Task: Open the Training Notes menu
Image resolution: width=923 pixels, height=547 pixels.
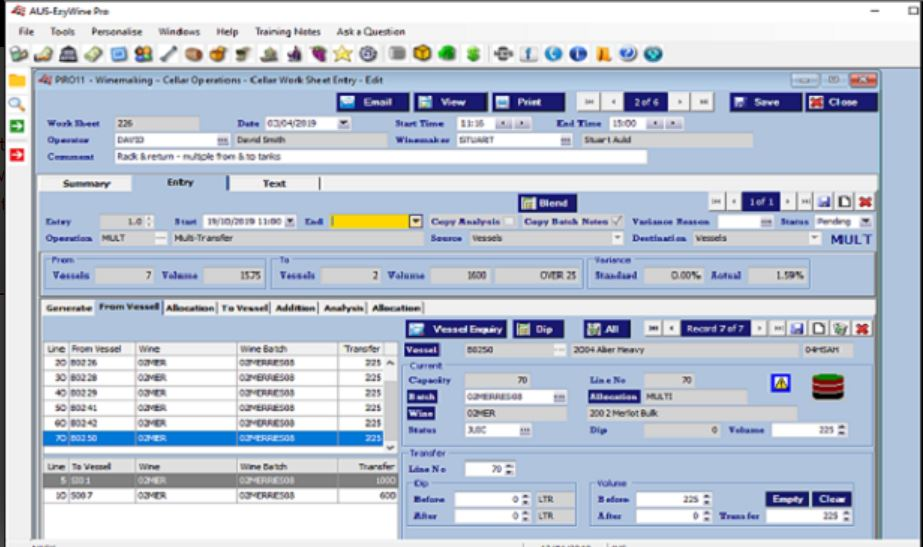Action: click(x=288, y=31)
